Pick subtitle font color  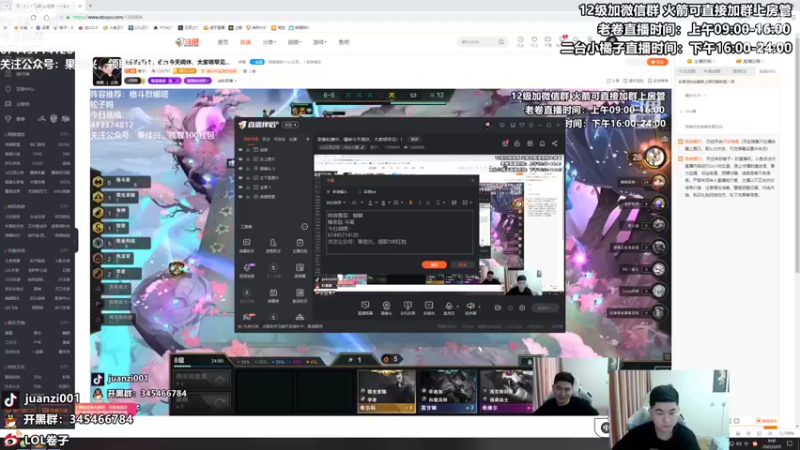click(x=370, y=203)
